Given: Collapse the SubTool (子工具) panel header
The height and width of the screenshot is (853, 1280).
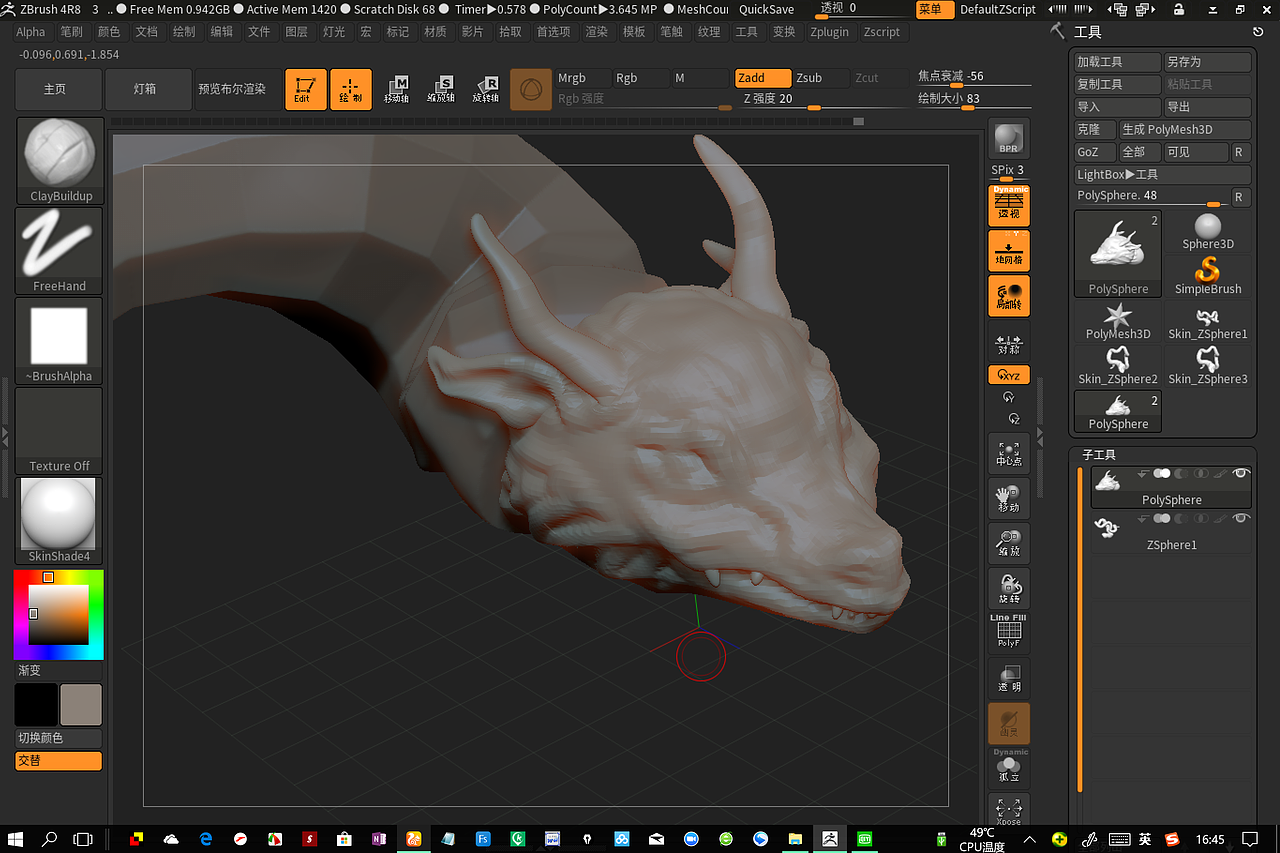Looking at the screenshot, I should [x=1099, y=454].
